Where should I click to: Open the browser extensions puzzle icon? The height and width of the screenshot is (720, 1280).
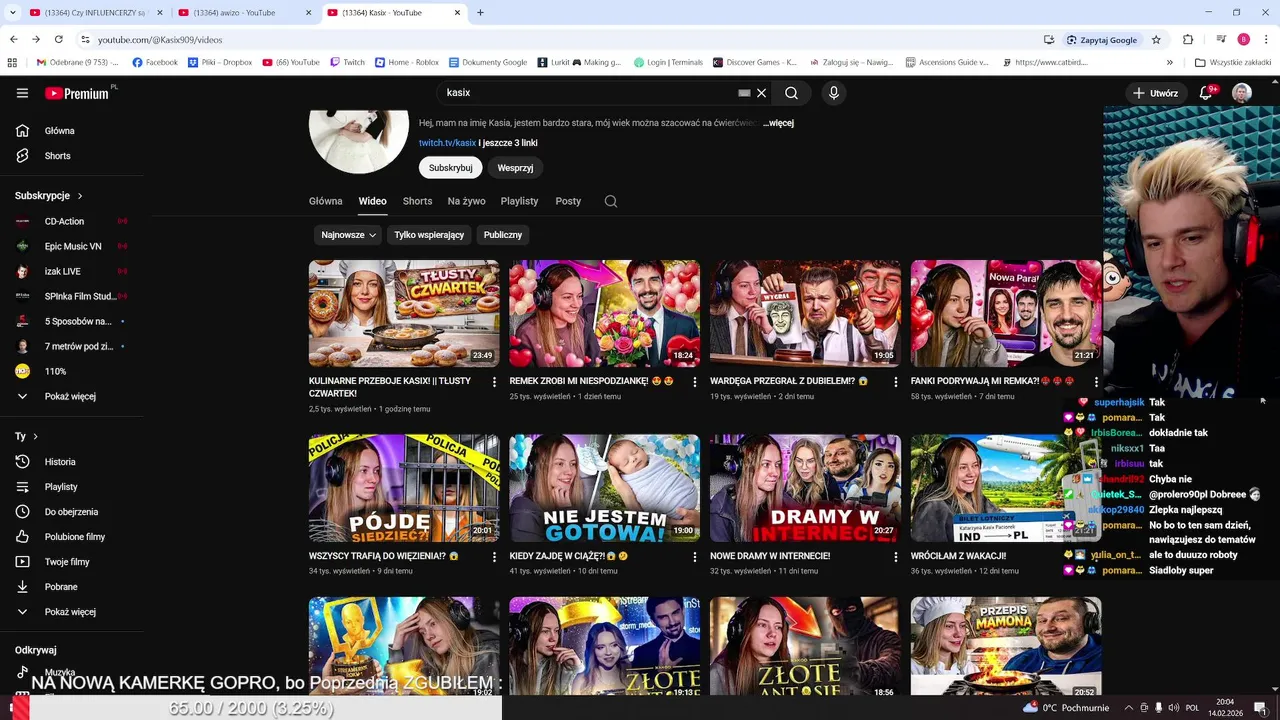pyautogui.click(x=1188, y=39)
